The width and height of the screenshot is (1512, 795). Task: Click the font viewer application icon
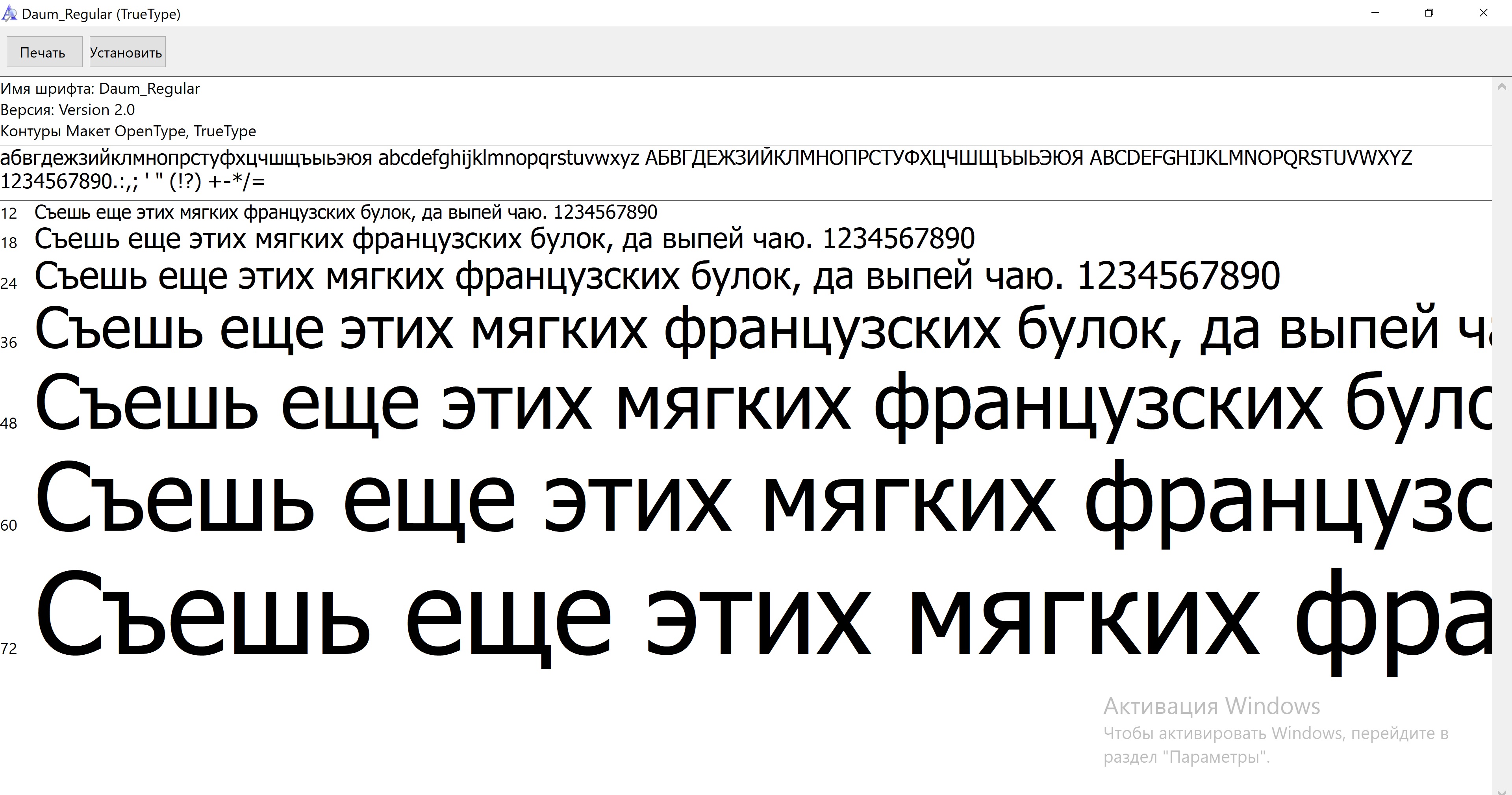coord(9,13)
